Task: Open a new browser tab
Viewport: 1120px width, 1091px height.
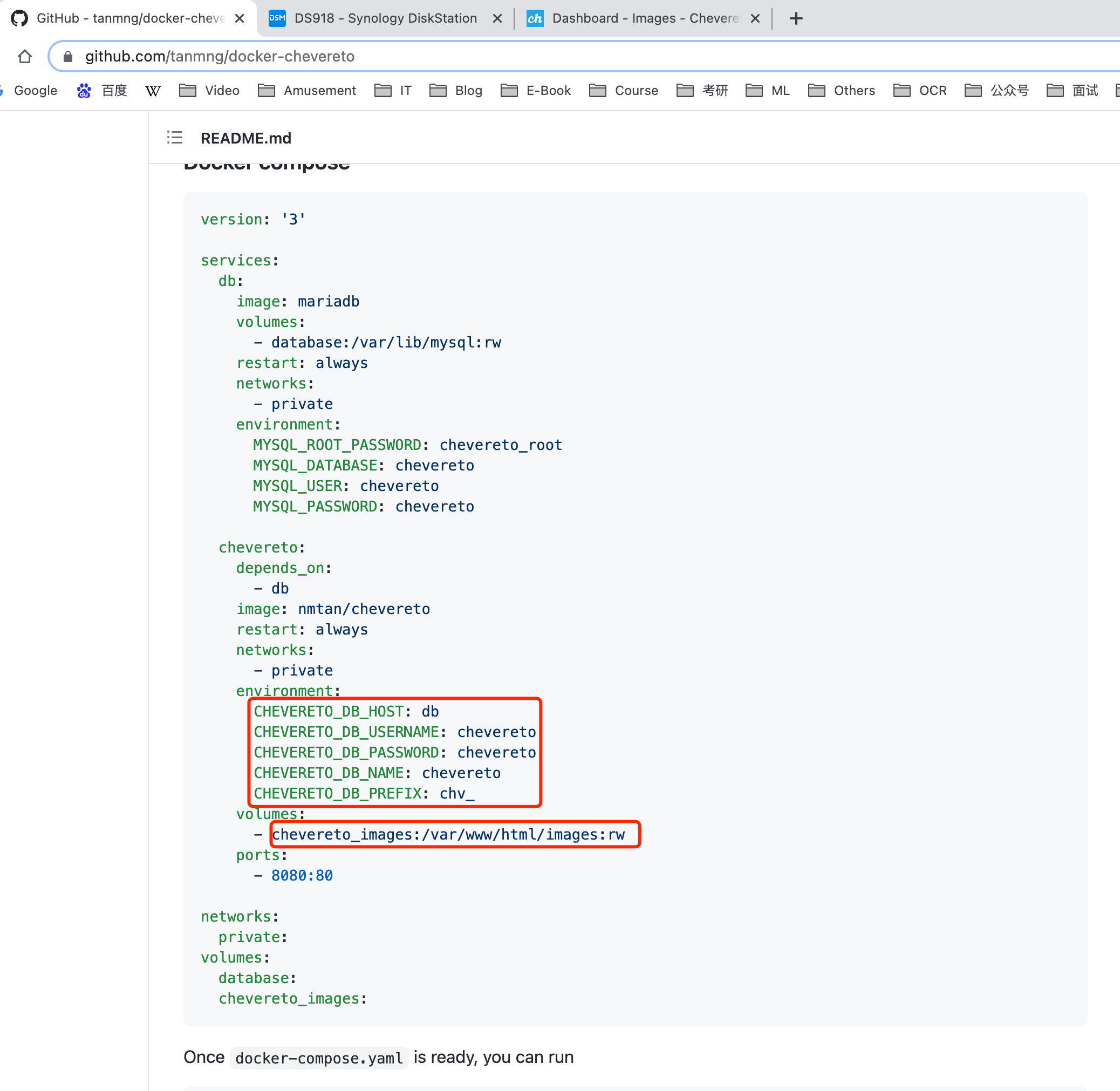Action: 796,18
